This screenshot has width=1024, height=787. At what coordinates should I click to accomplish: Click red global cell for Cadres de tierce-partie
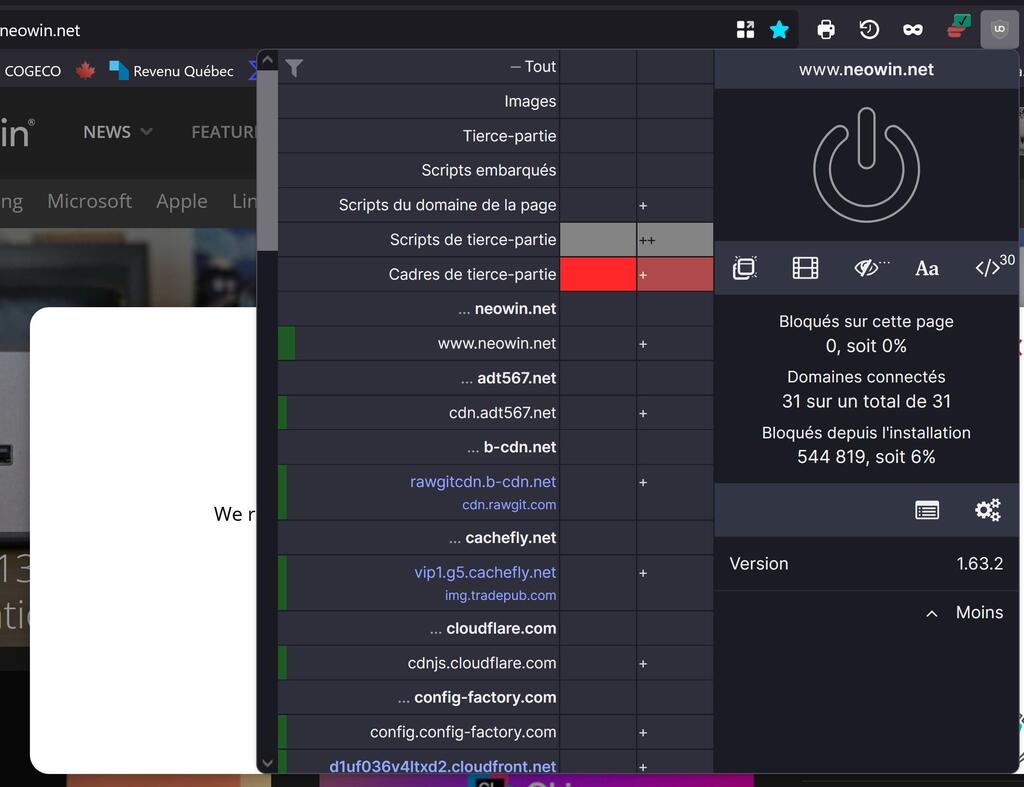coord(598,274)
